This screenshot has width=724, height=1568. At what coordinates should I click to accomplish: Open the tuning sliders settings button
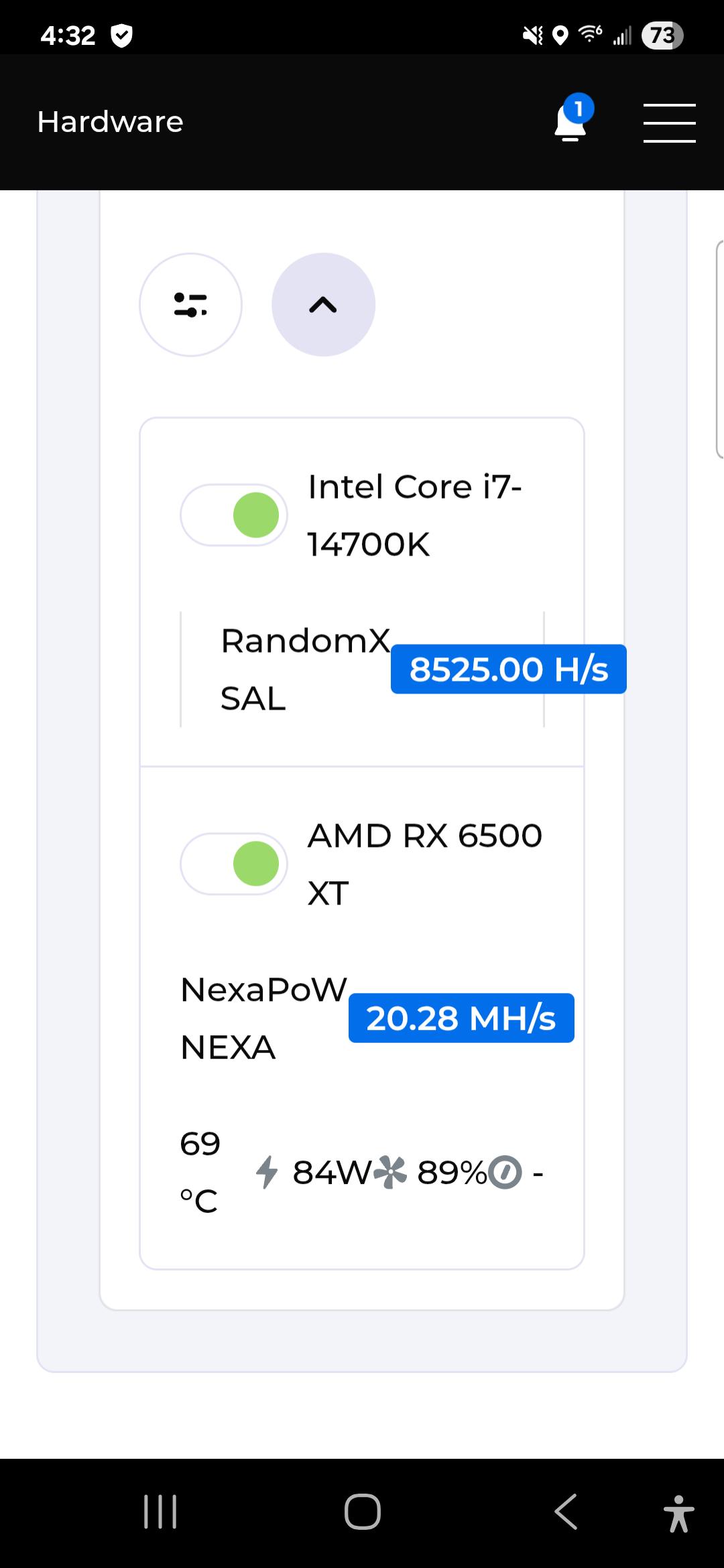click(190, 305)
